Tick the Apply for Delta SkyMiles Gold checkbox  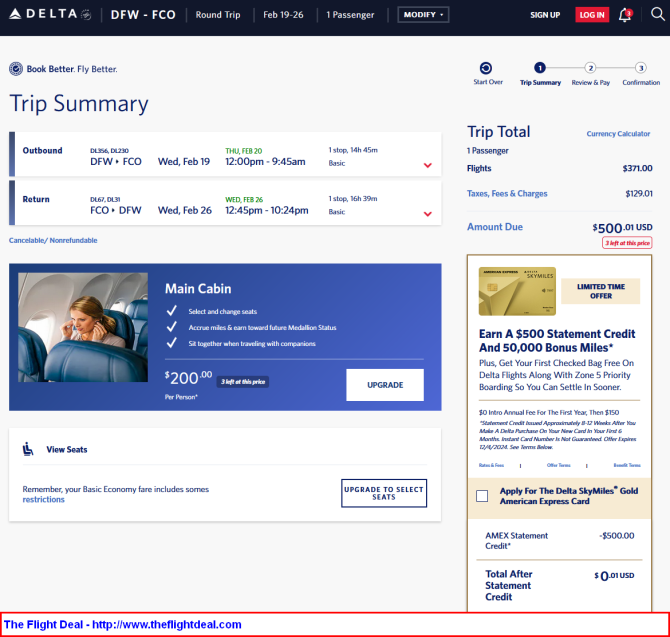click(482, 496)
